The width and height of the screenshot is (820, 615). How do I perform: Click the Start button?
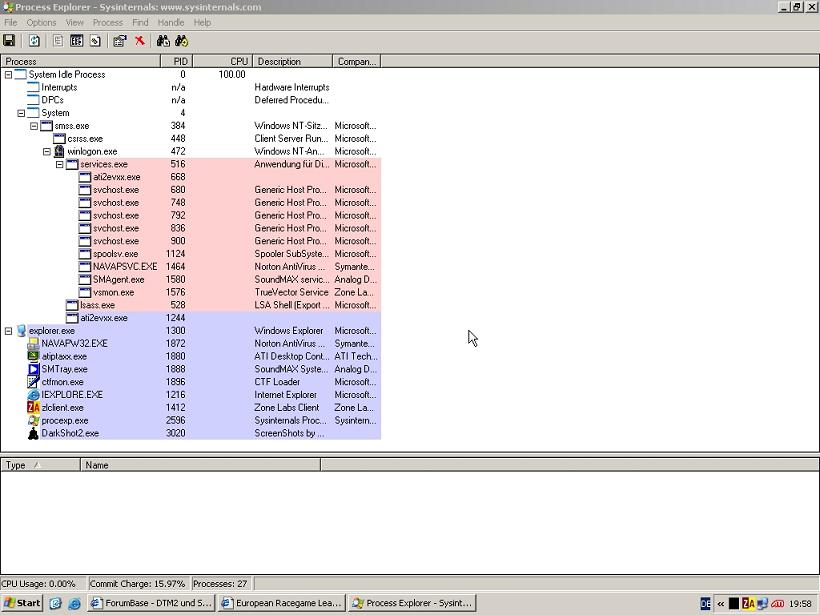22,603
